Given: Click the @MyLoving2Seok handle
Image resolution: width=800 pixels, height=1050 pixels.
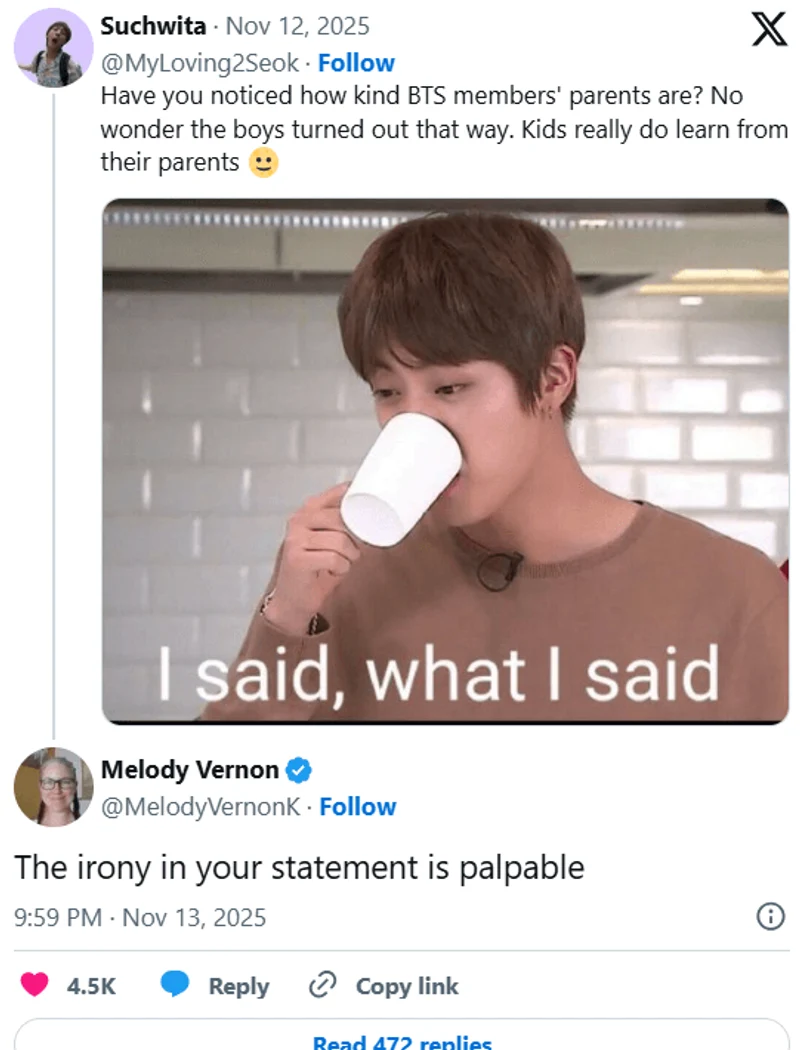Looking at the screenshot, I should pyautogui.click(x=200, y=63).
